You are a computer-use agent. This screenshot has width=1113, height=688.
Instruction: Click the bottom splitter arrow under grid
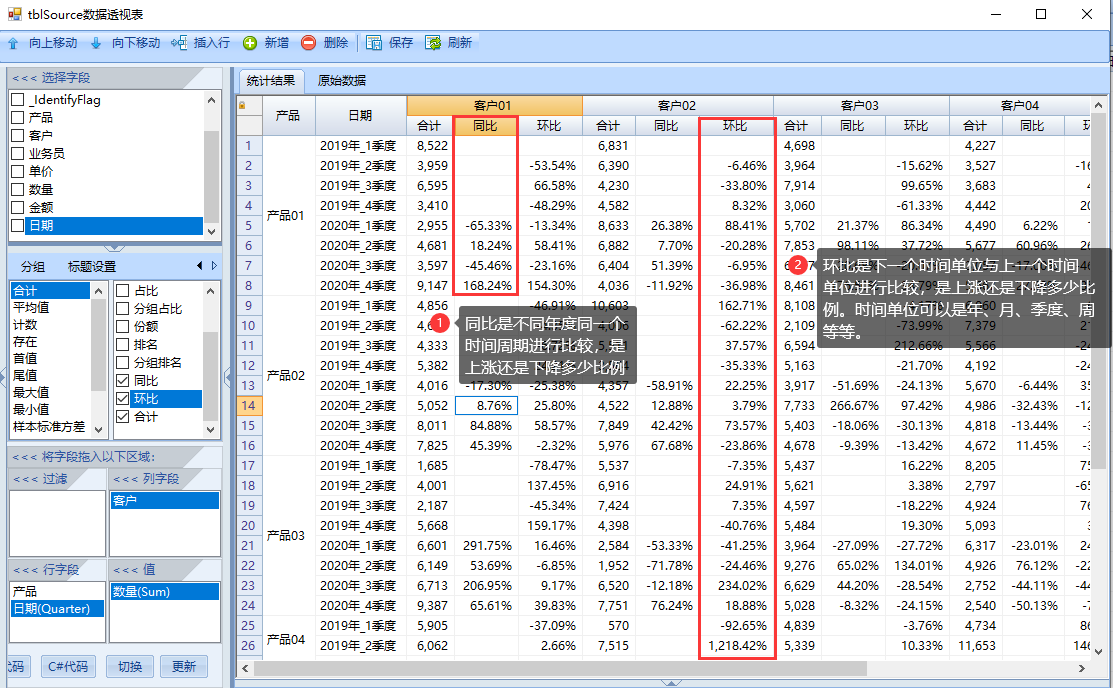(x=671, y=683)
